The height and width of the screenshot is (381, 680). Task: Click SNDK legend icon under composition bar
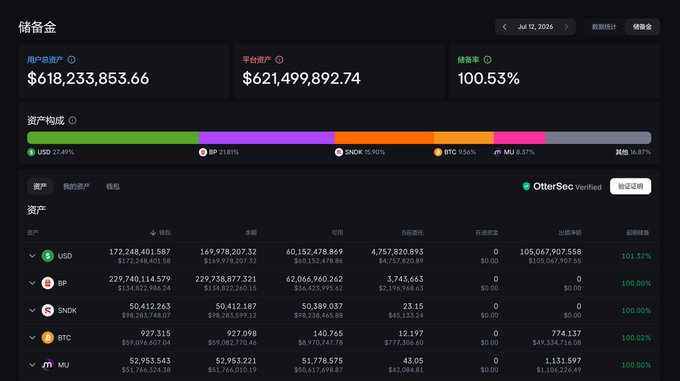tap(339, 152)
